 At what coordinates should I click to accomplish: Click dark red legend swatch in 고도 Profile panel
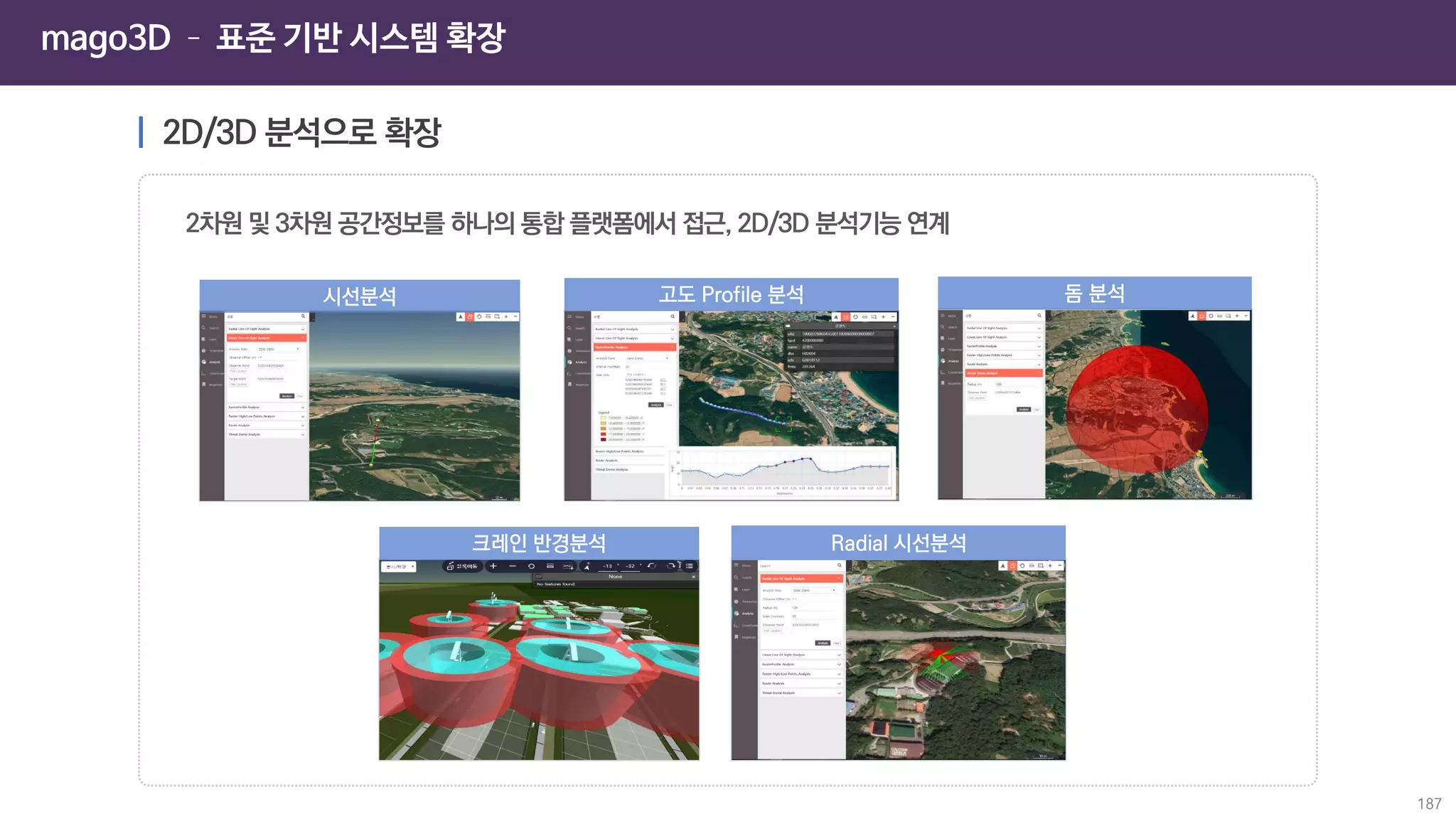604,439
